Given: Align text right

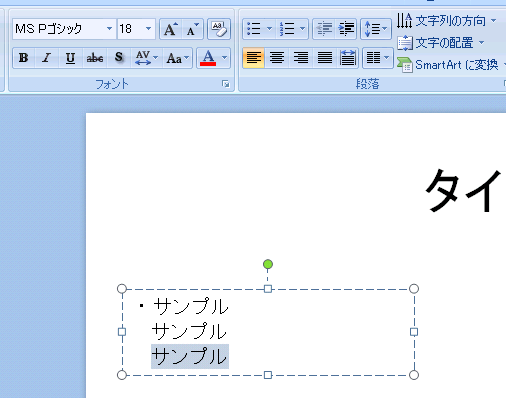Looking at the screenshot, I should point(301,58).
